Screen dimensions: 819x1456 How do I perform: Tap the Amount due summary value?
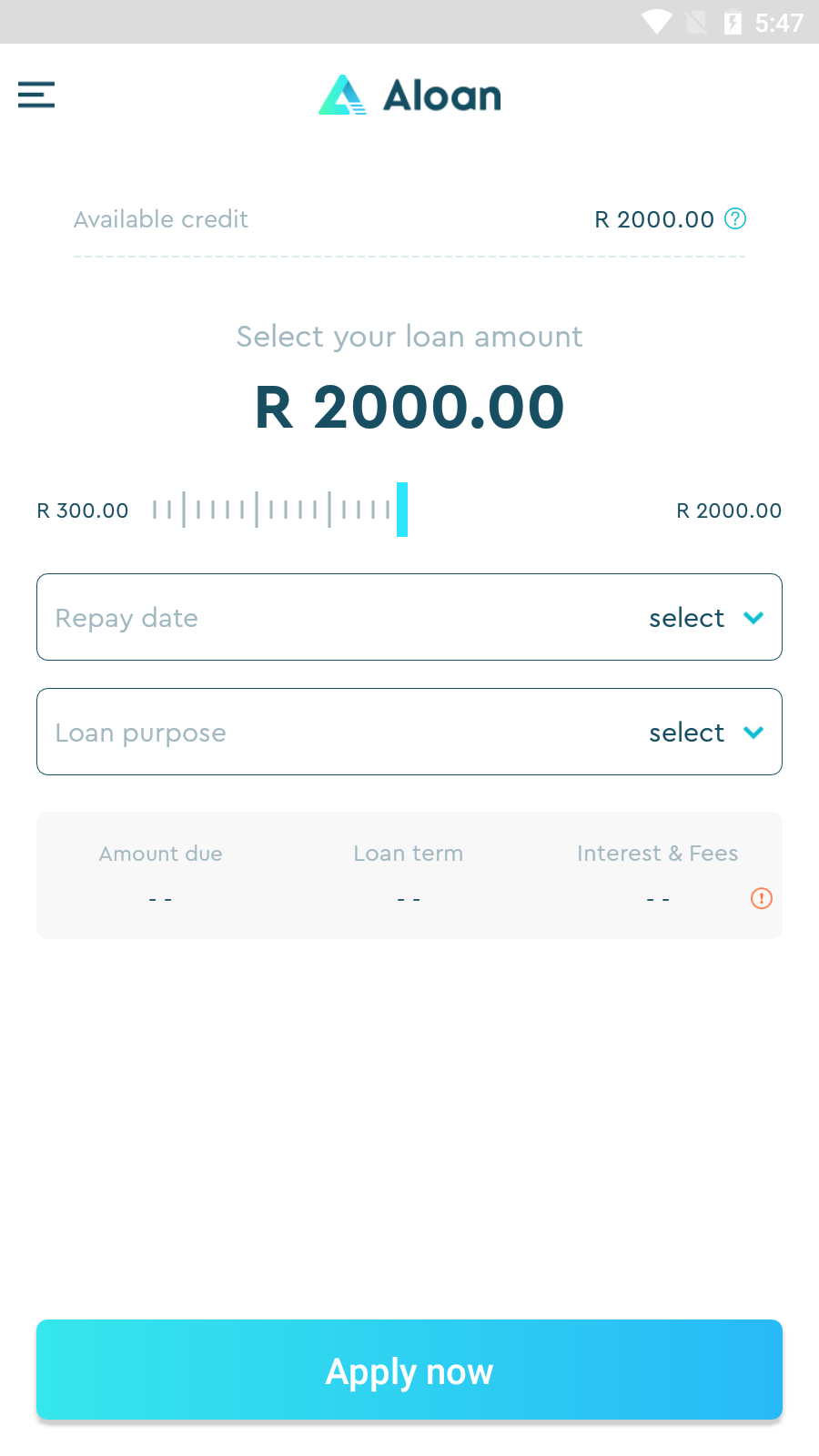pyautogui.click(x=161, y=899)
